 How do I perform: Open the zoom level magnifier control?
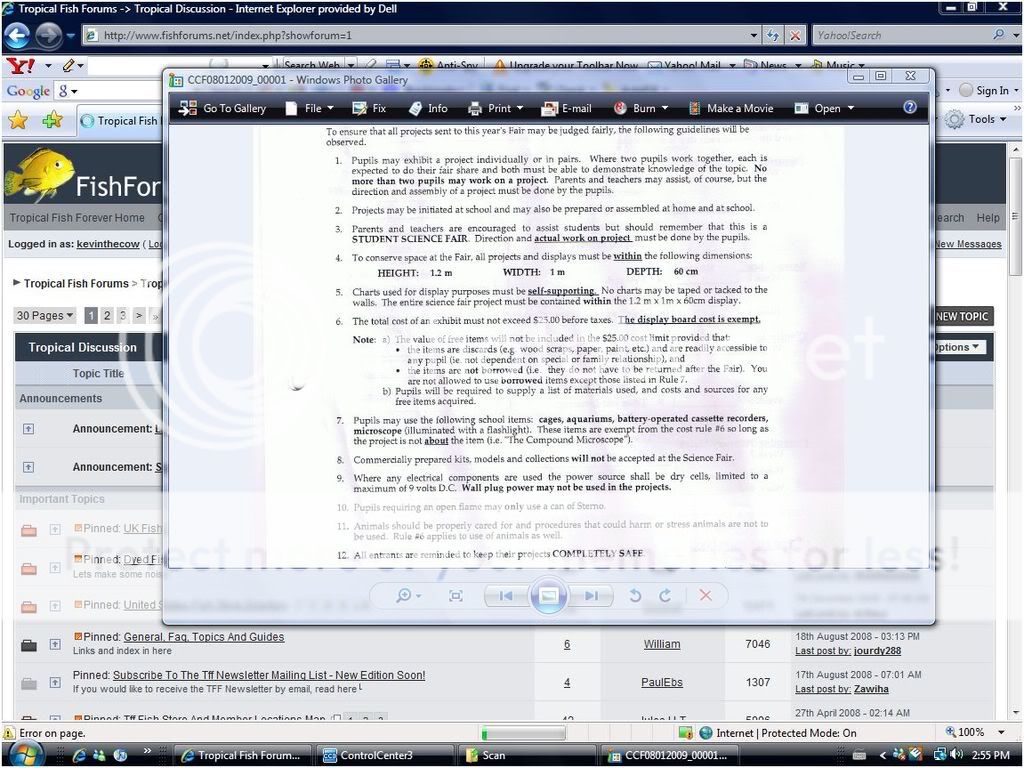(407, 596)
